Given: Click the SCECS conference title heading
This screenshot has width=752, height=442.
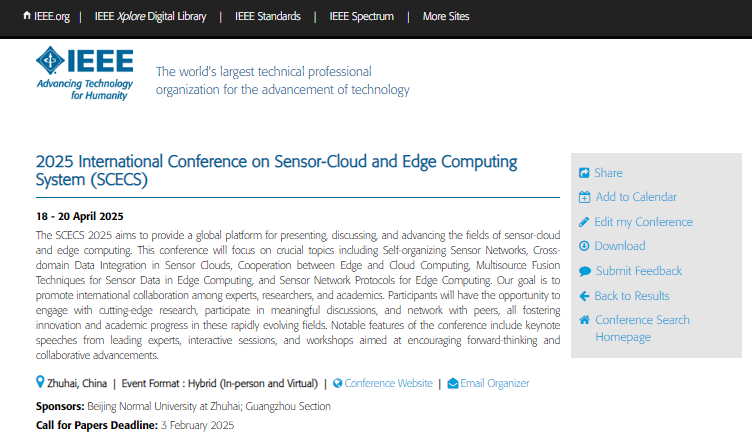Looking at the screenshot, I should 276,170.
